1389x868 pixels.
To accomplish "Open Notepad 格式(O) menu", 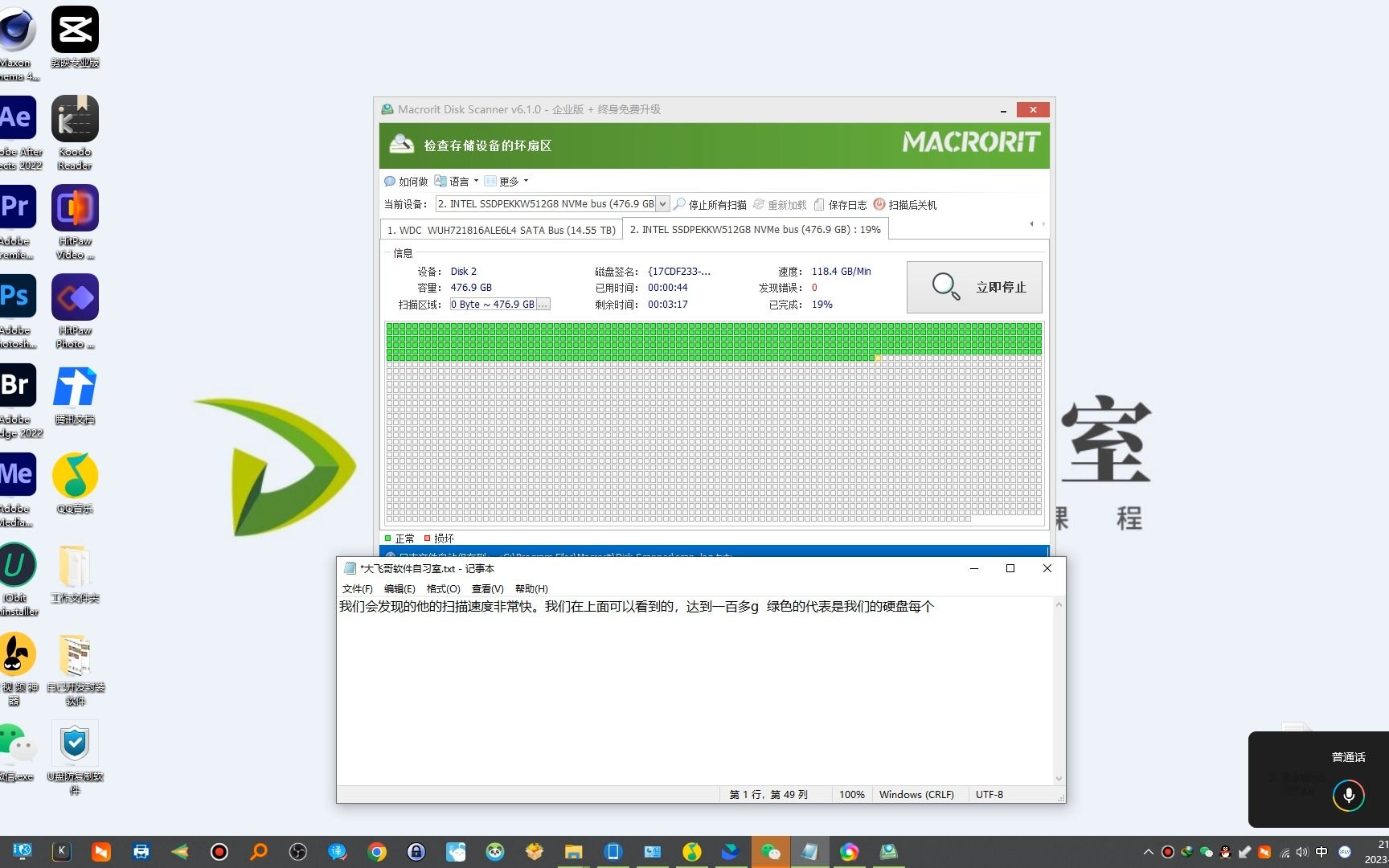I will [444, 589].
